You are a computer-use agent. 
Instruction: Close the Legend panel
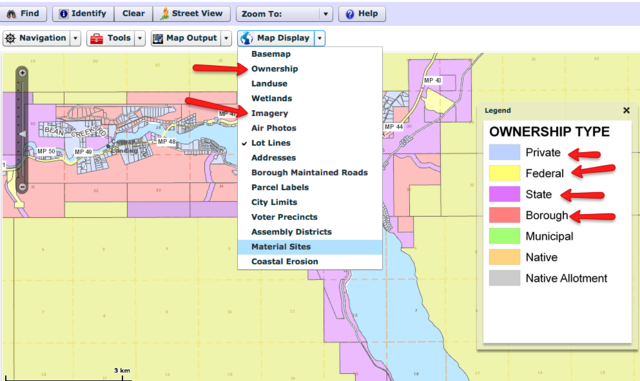click(627, 110)
